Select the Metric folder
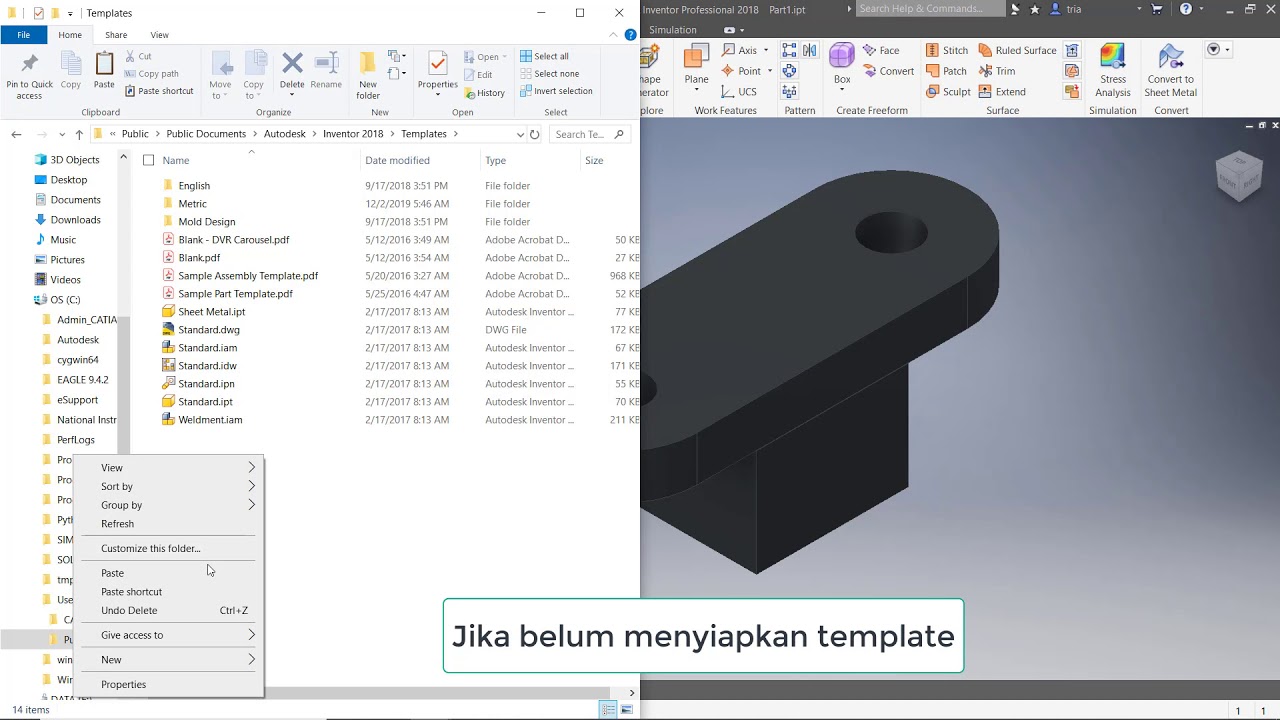1280x720 pixels. tap(192, 204)
